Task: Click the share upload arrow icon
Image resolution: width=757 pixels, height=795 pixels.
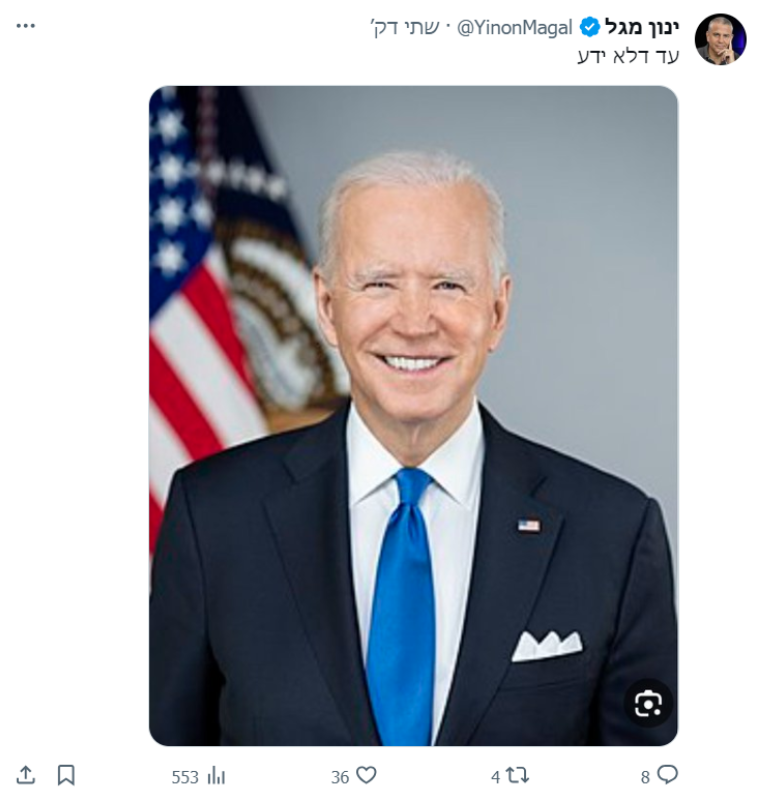Action: point(26,775)
